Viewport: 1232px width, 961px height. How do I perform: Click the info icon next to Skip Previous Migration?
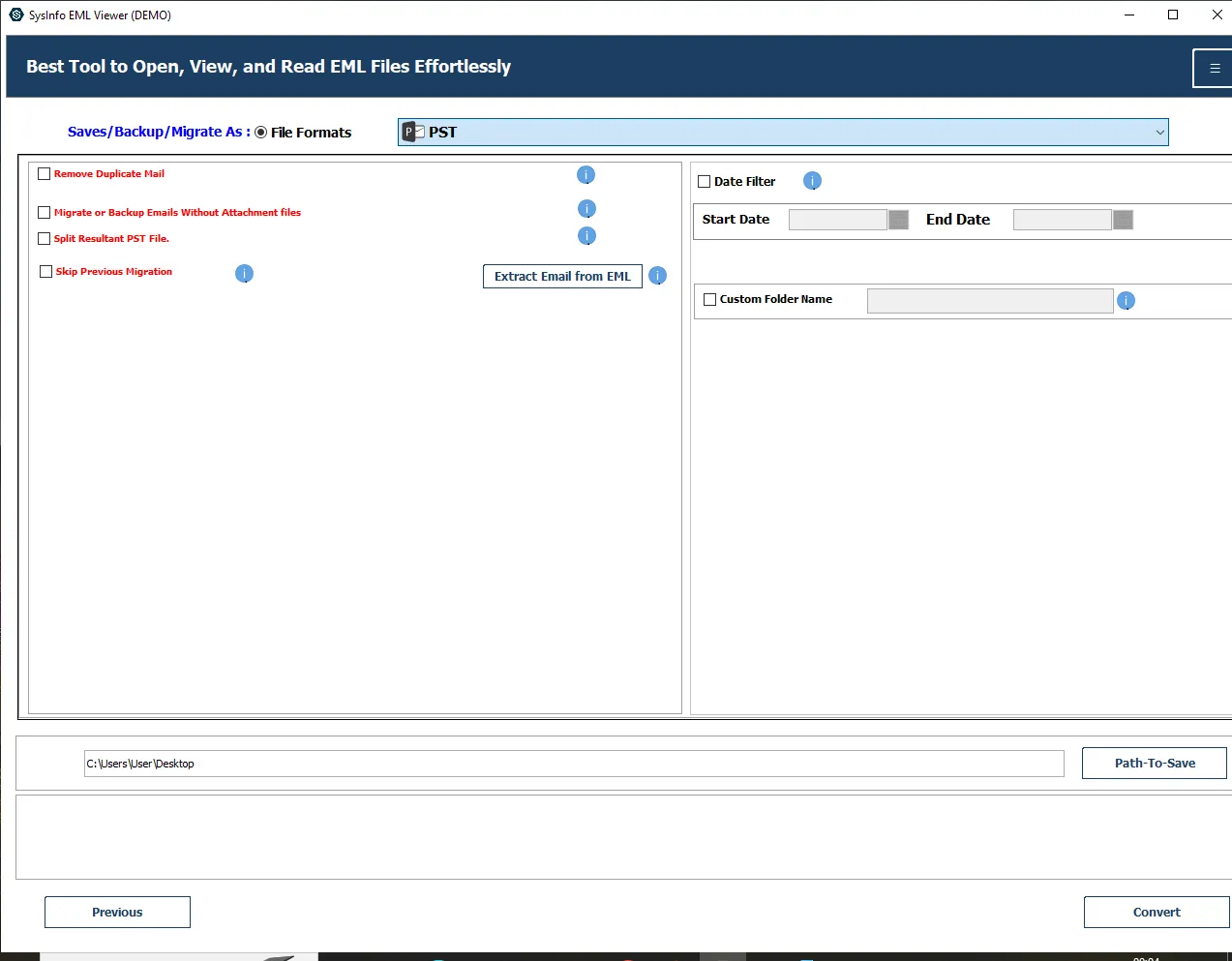pos(245,274)
